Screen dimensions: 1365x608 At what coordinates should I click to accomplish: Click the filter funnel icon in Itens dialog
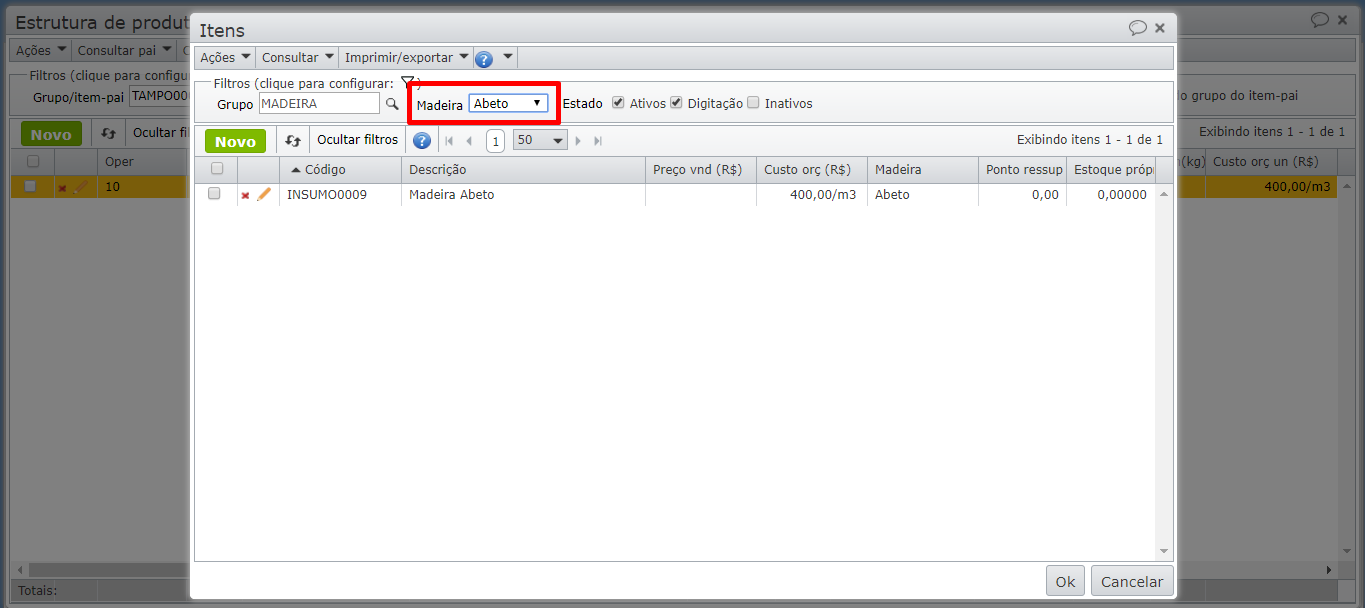click(x=407, y=82)
